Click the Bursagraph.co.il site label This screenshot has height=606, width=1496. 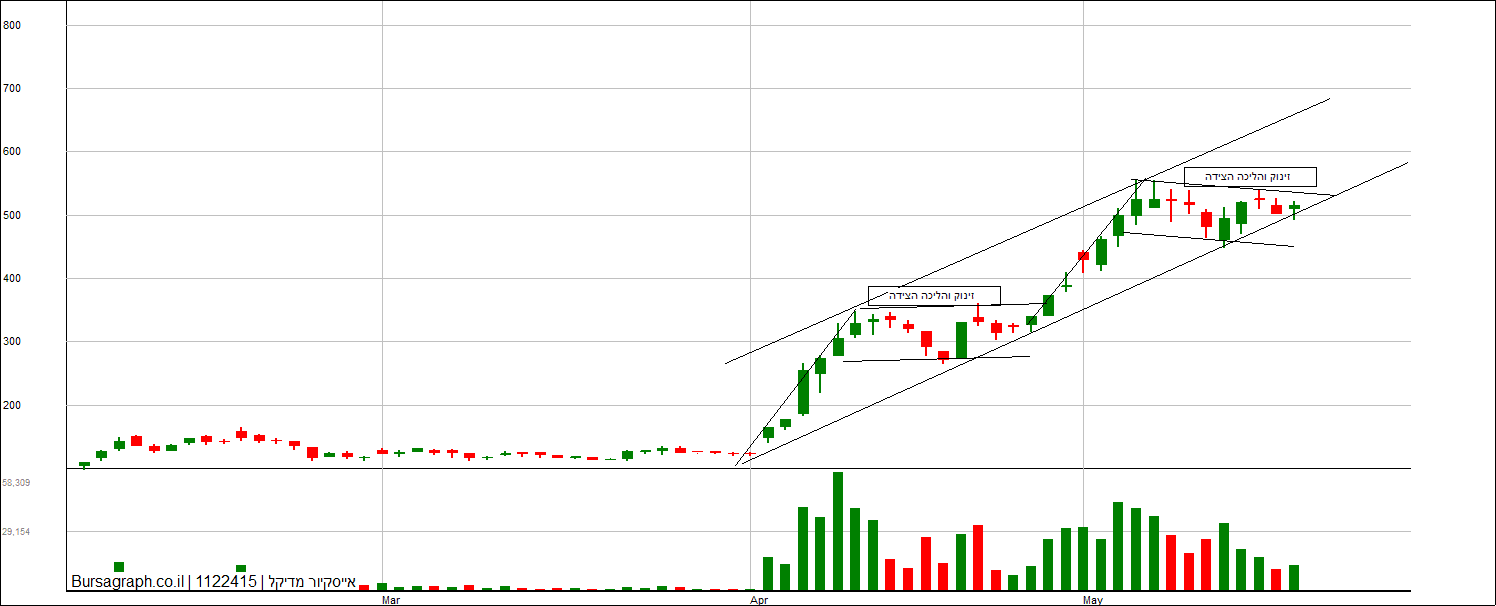tap(127, 581)
